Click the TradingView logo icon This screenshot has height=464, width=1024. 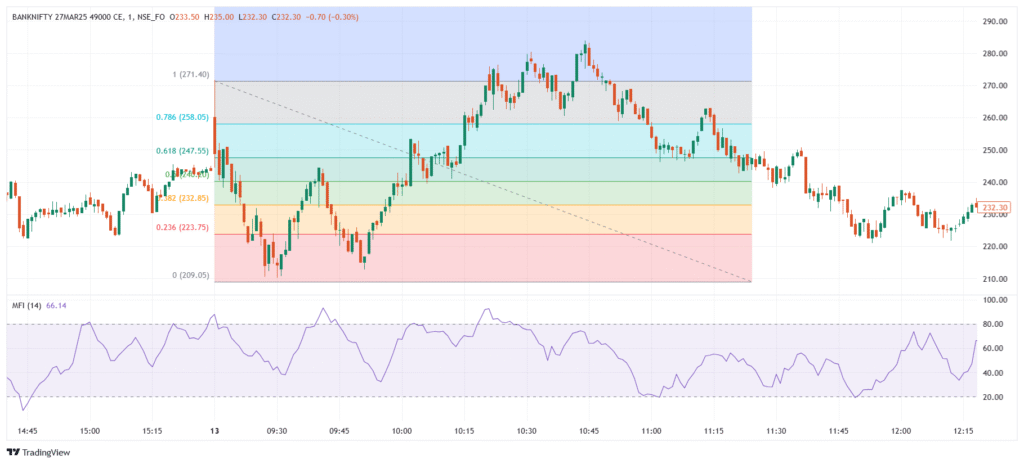16,451
